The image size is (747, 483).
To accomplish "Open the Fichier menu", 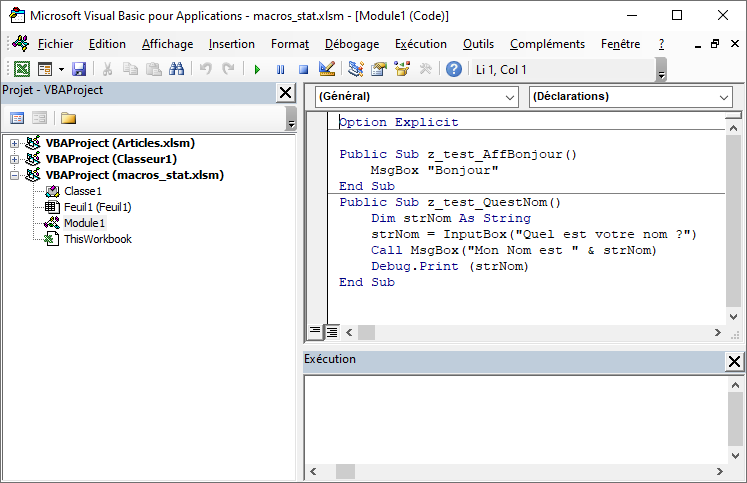I will click(x=55, y=44).
